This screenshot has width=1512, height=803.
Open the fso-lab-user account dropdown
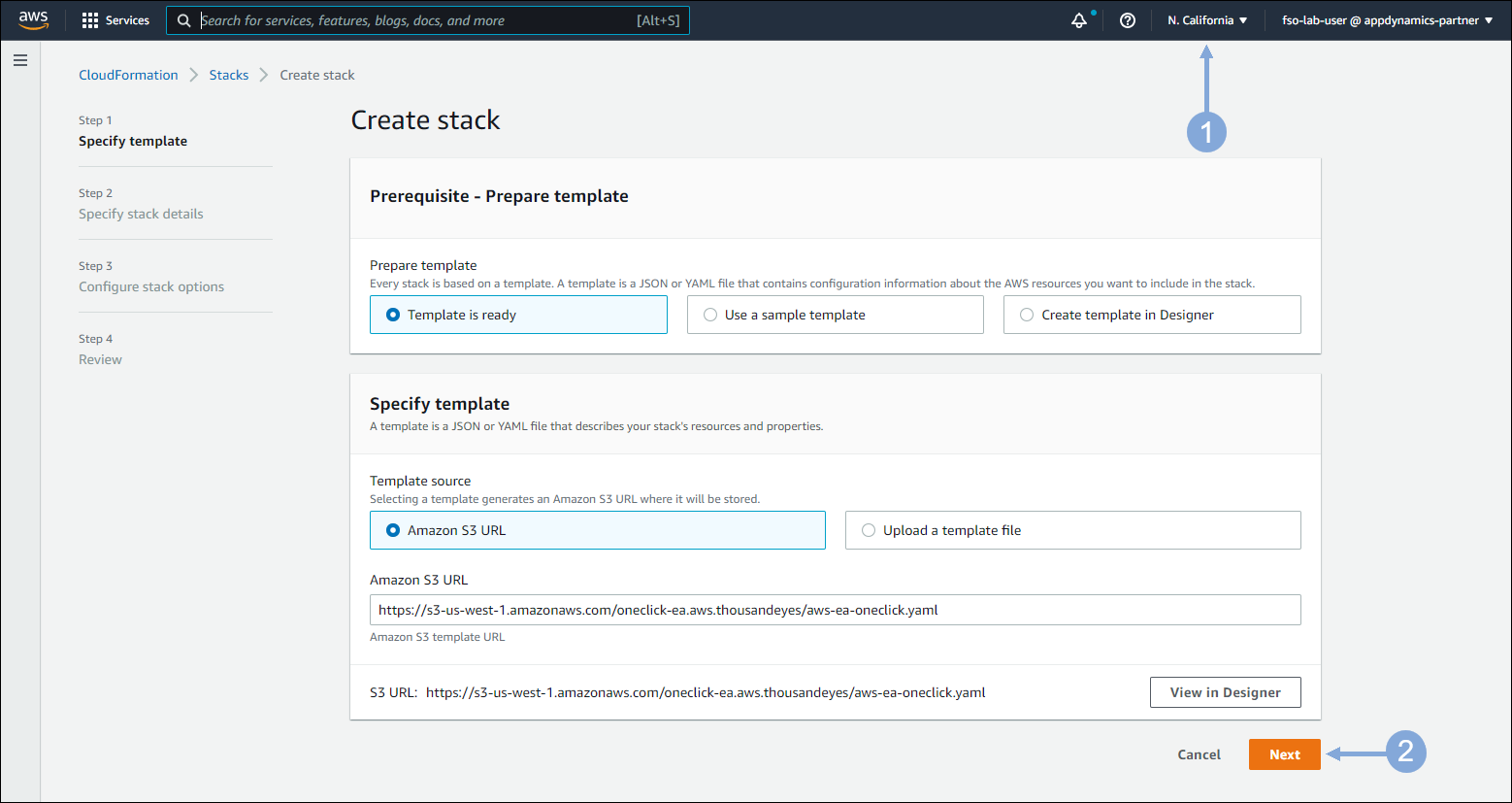(x=1388, y=20)
